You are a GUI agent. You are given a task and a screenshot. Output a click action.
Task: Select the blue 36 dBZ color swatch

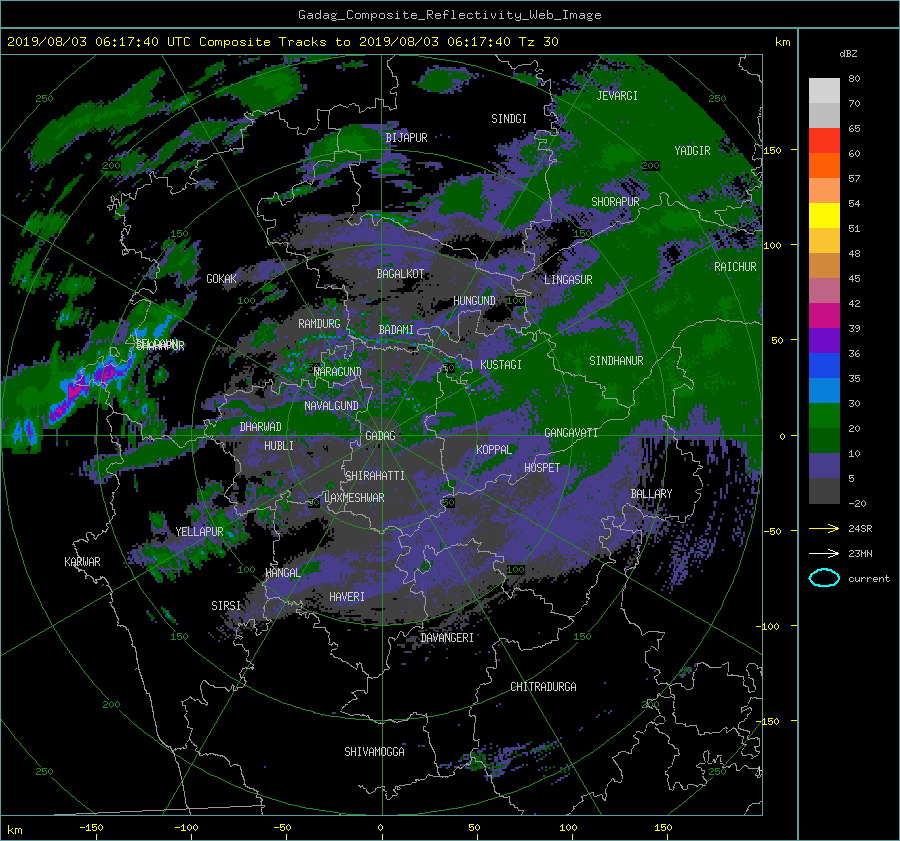coord(824,365)
